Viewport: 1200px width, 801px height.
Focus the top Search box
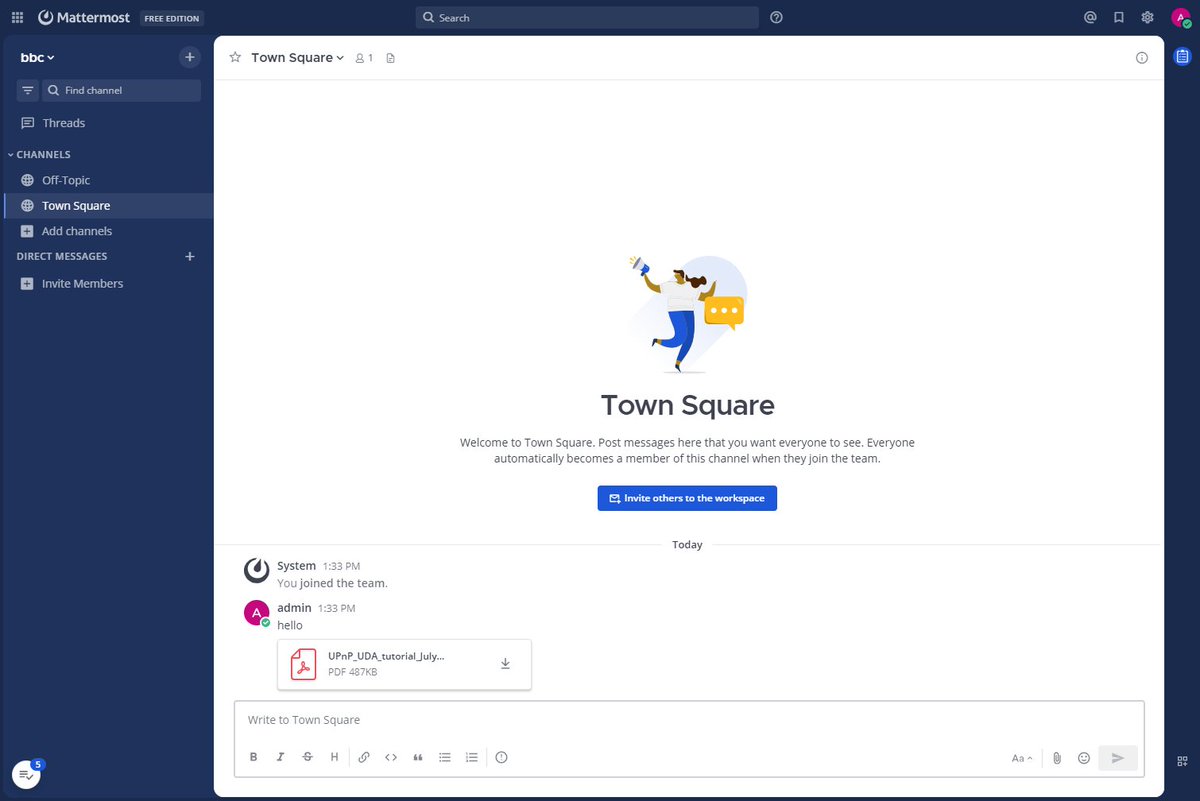coord(587,18)
